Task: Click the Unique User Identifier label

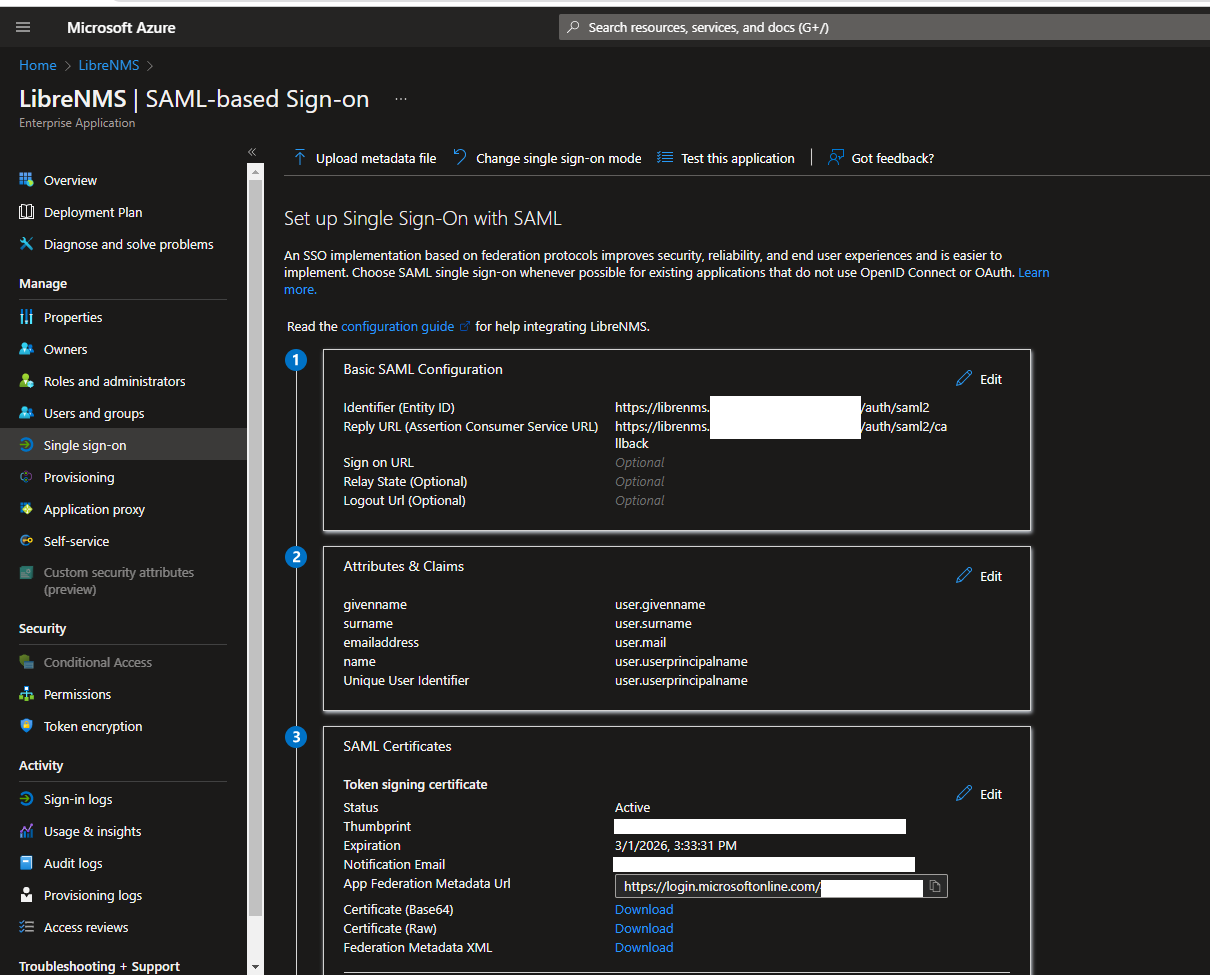Action: (406, 680)
